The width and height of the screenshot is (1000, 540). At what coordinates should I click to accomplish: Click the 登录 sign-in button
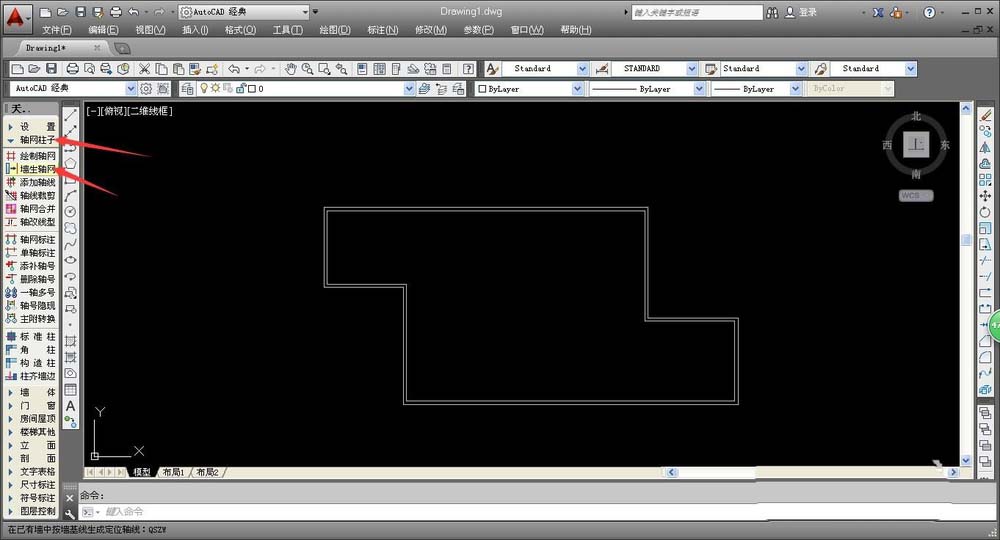tap(800, 12)
